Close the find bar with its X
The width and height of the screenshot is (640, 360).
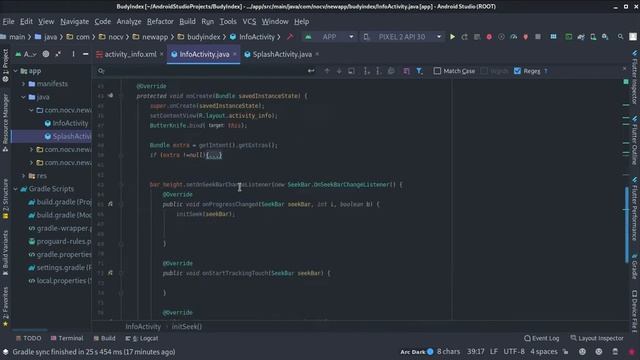coord(624,69)
